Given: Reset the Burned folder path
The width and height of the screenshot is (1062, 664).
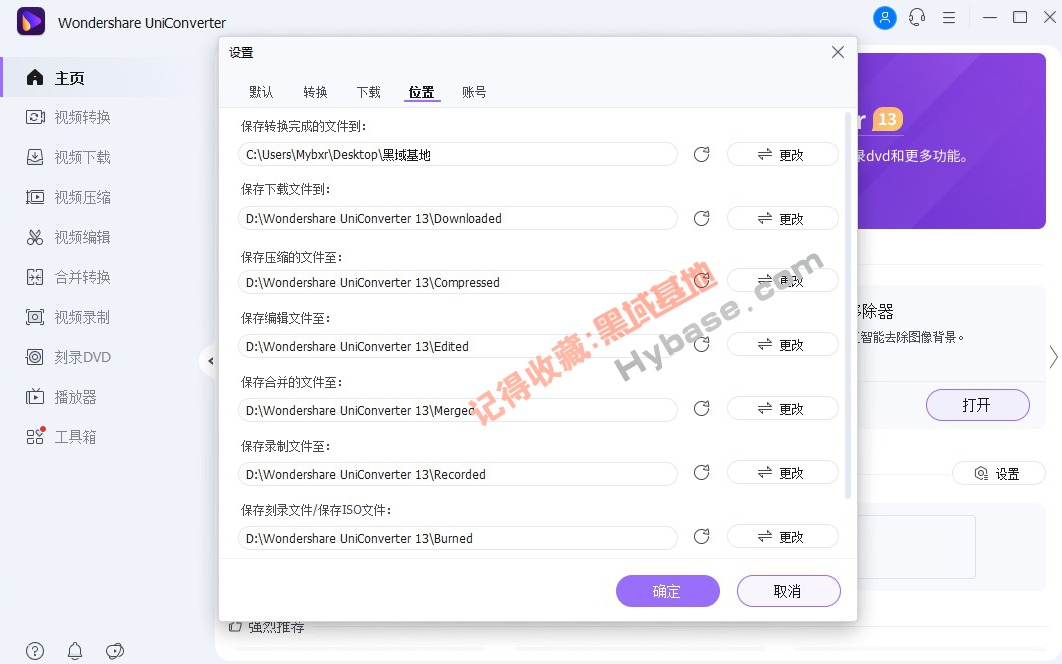Looking at the screenshot, I should point(702,537).
